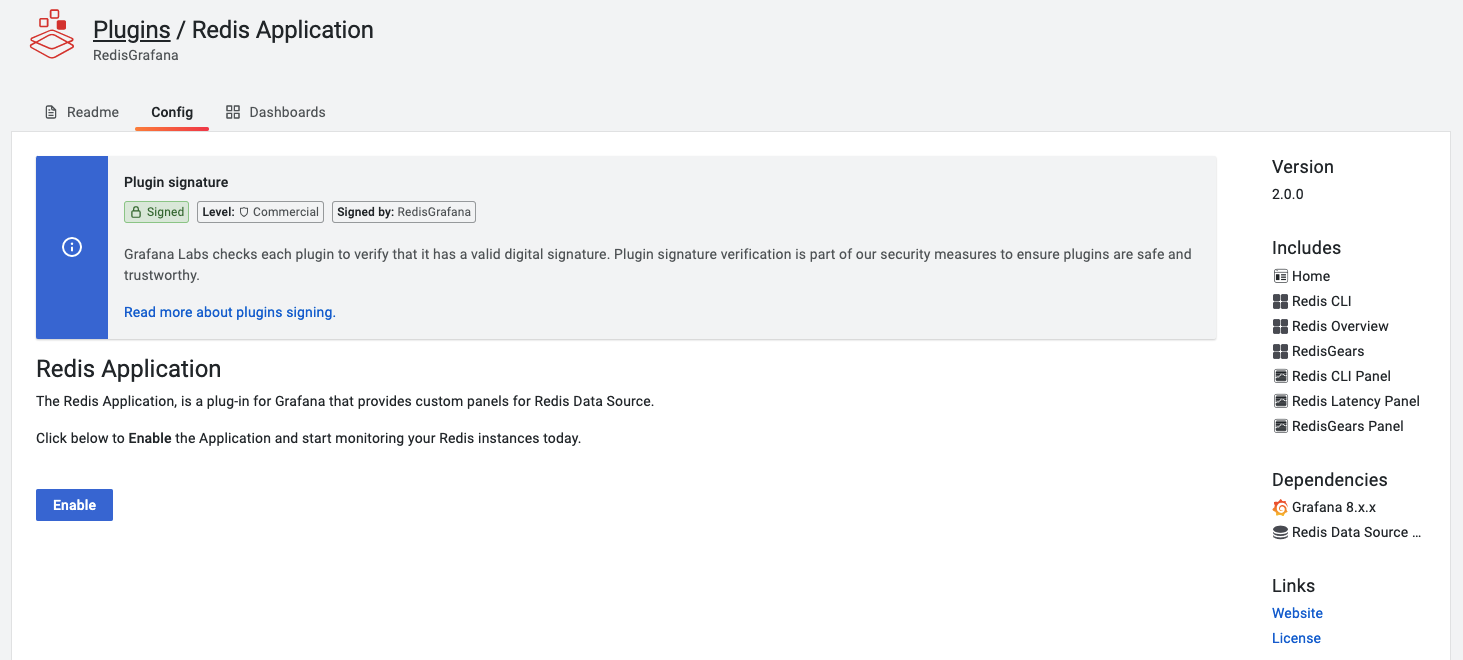Click the Redis Latency Panel icon
Image resolution: width=1463 pixels, height=660 pixels.
1280,401
